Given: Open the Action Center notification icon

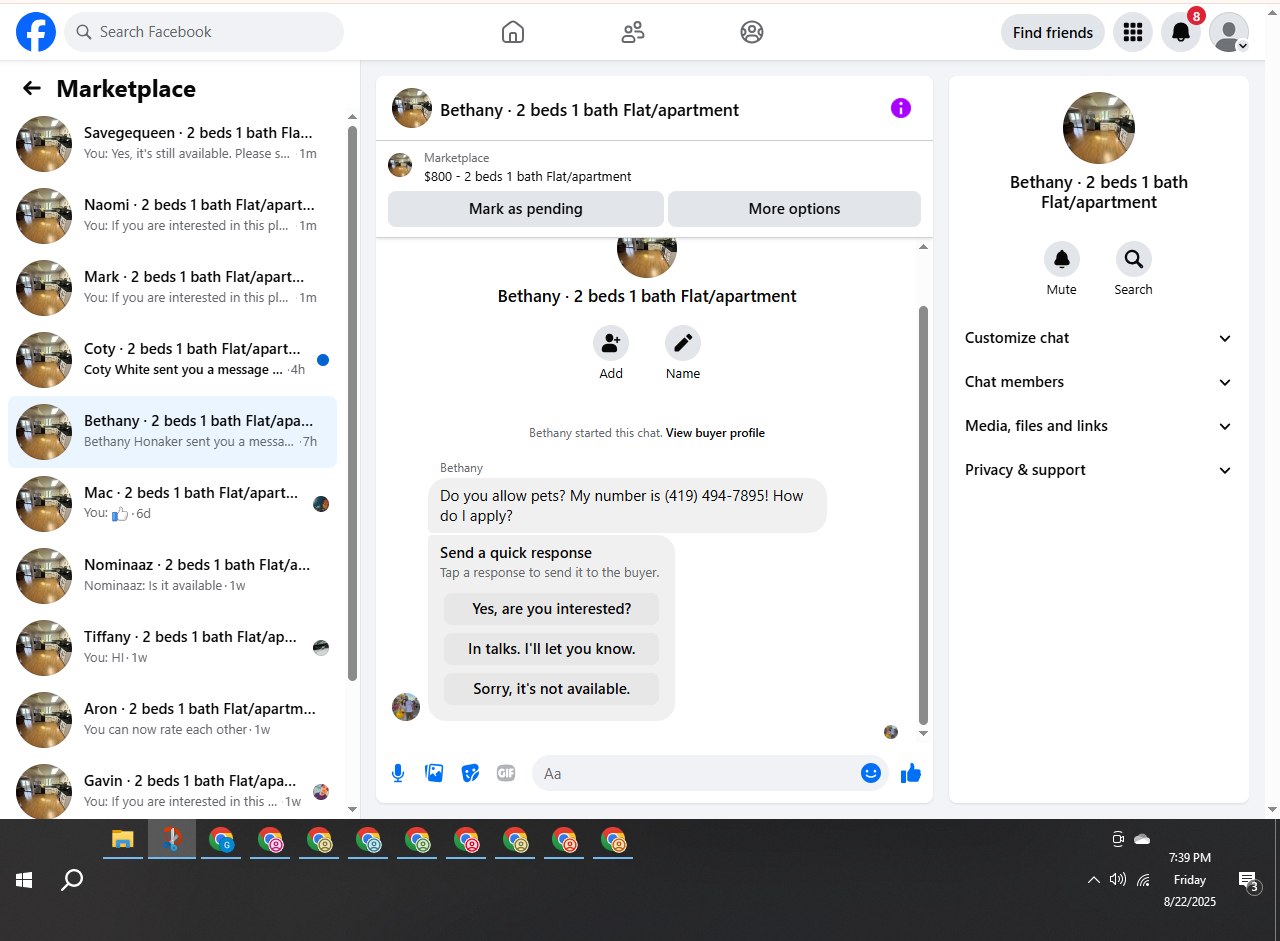Looking at the screenshot, I should pos(1248,881).
